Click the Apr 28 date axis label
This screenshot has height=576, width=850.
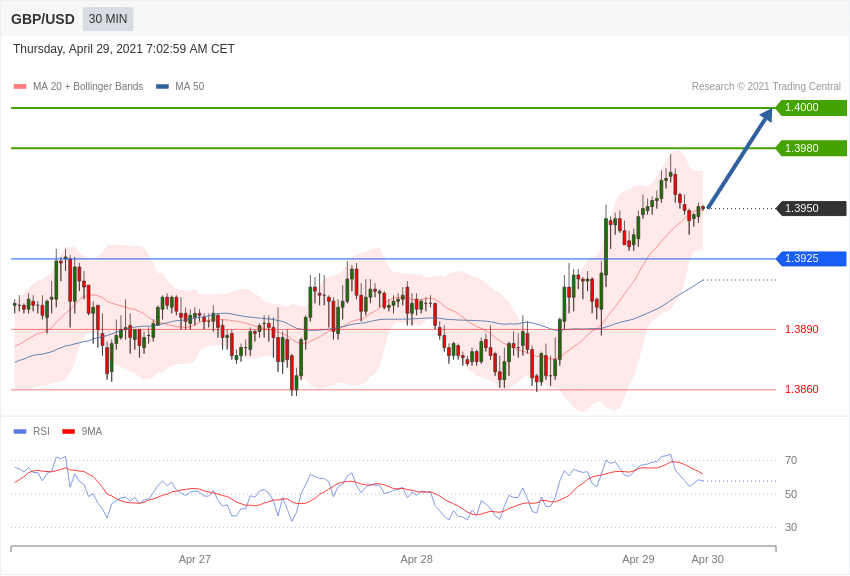pyautogui.click(x=416, y=559)
